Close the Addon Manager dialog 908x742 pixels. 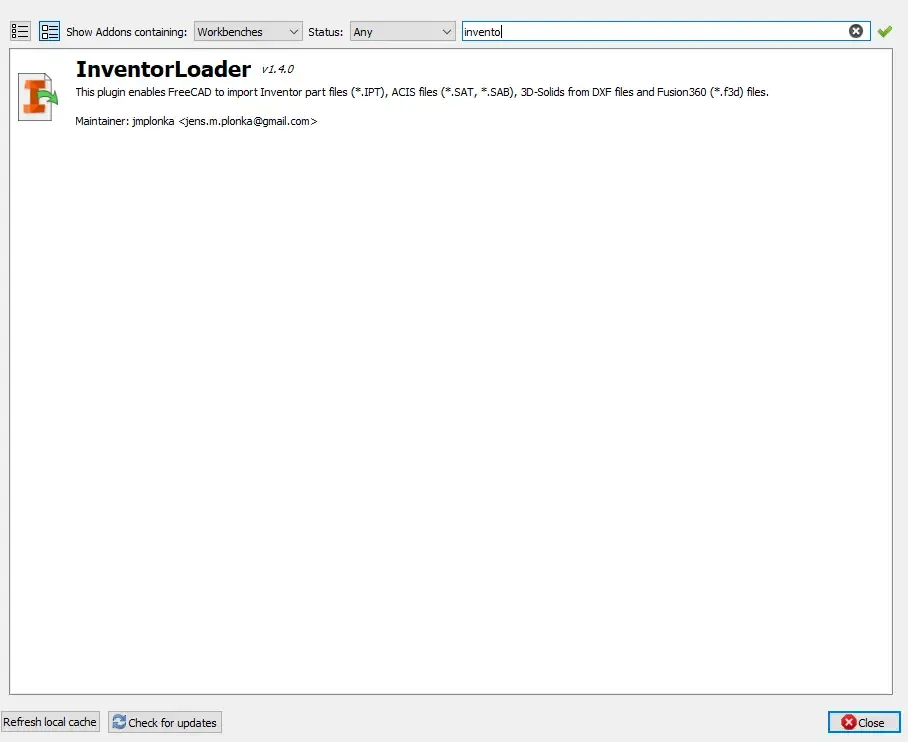tap(863, 722)
